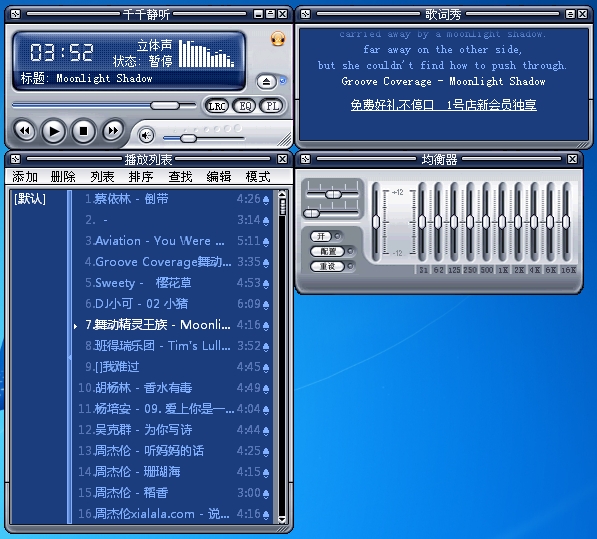Stop playback with the stop button

pos(83,131)
